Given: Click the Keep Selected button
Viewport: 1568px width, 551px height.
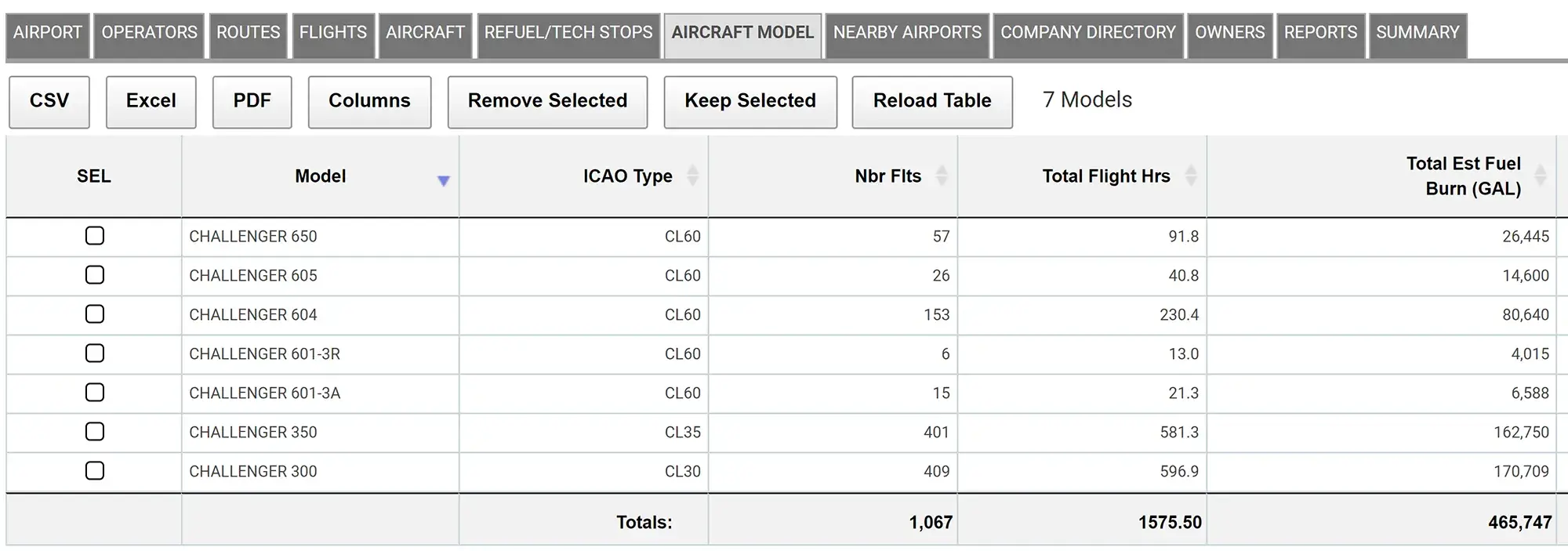Looking at the screenshot, I should click(x=750, y=101).
